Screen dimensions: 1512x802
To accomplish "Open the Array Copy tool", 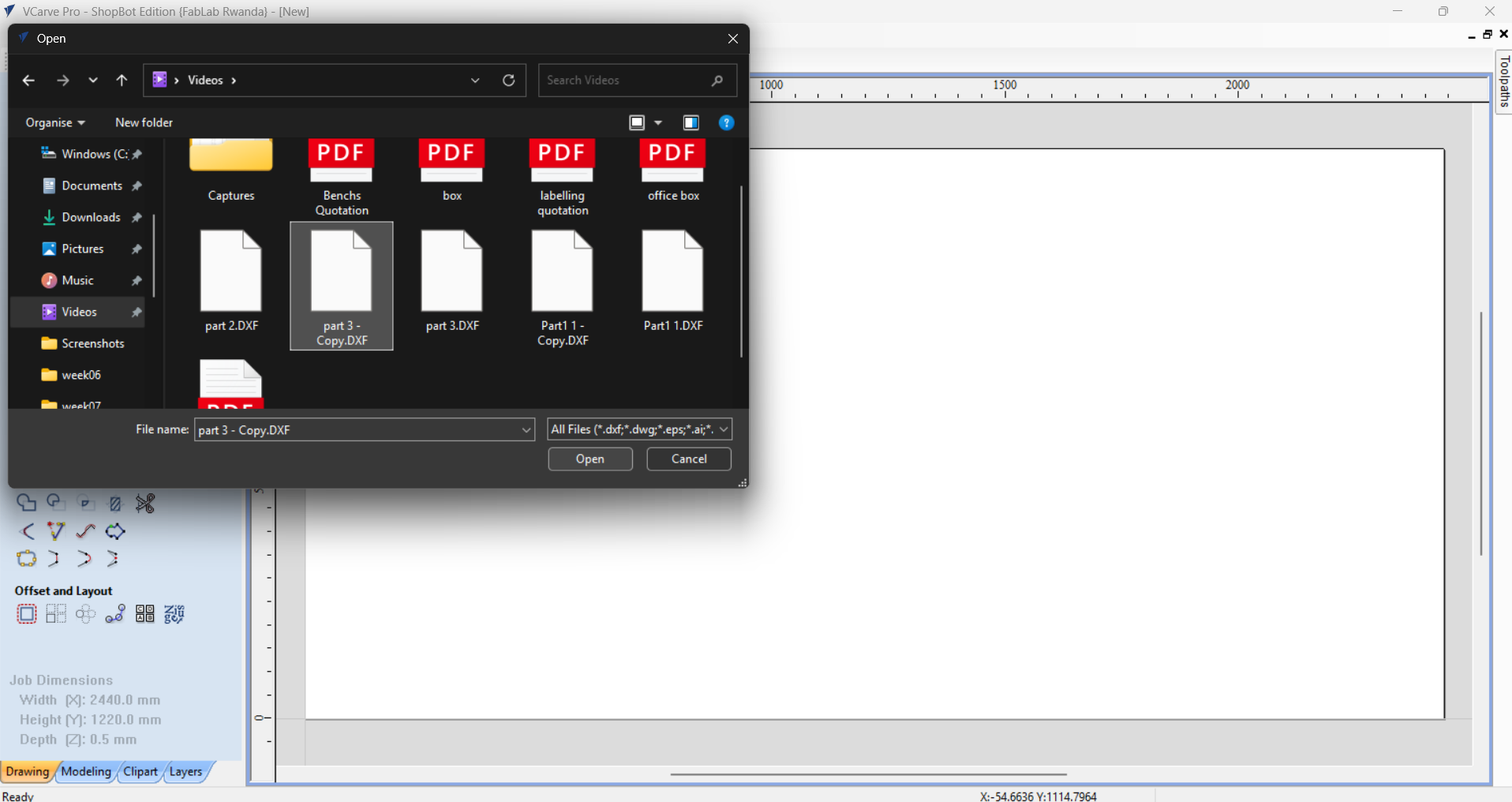I will (56, 614).
